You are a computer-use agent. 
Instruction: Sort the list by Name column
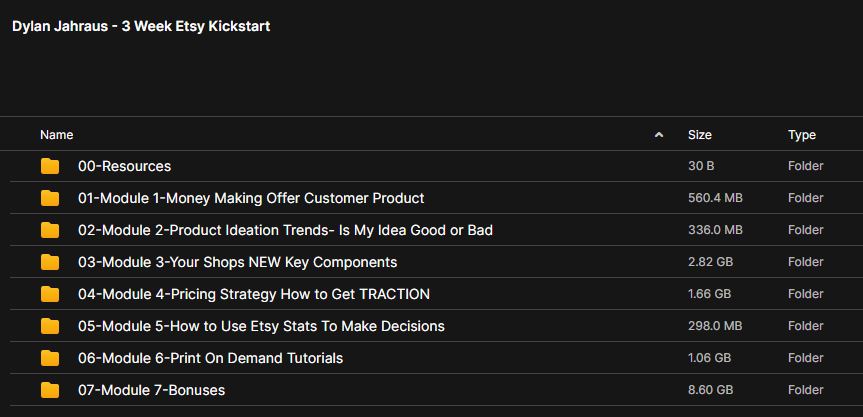coord(57,135)
